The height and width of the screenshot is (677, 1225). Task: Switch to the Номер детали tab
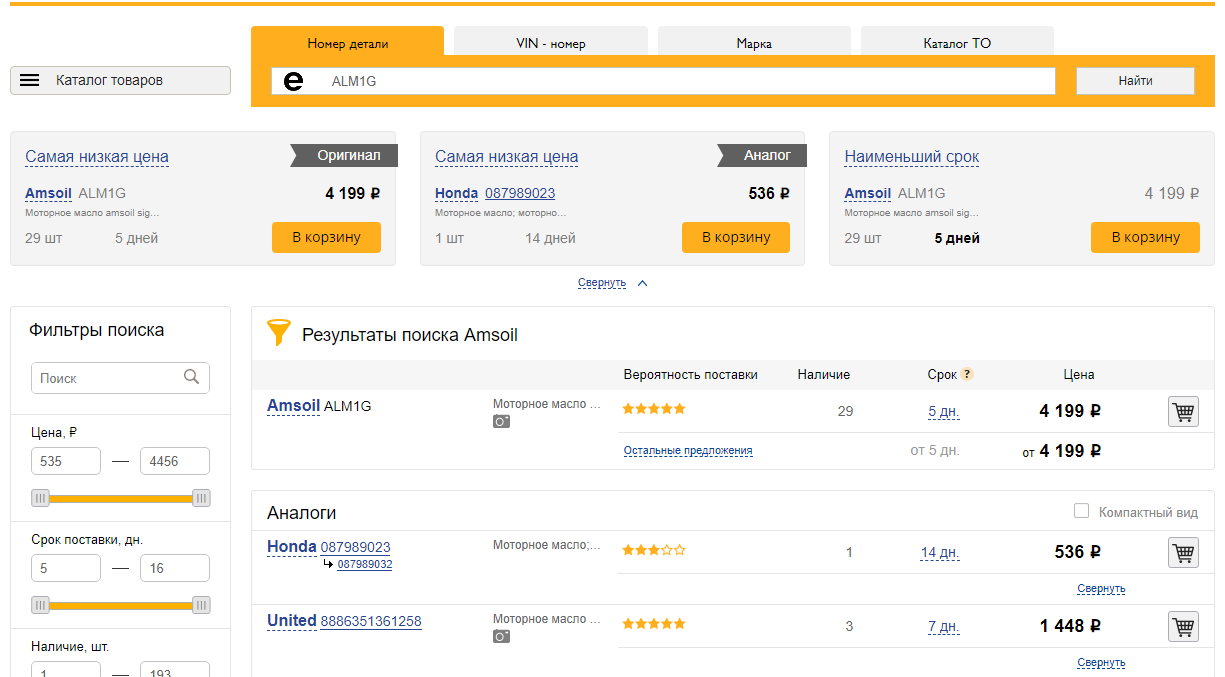coord(348,43)
